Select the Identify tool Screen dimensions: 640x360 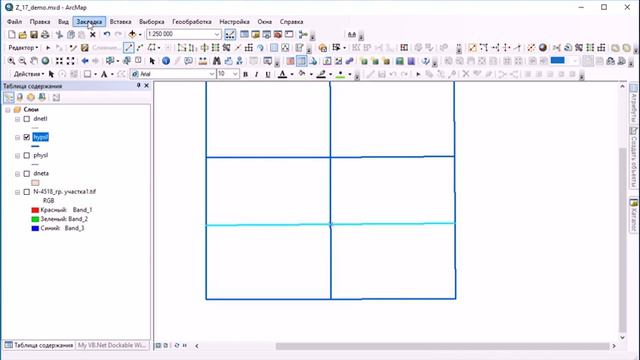(166, 61)
